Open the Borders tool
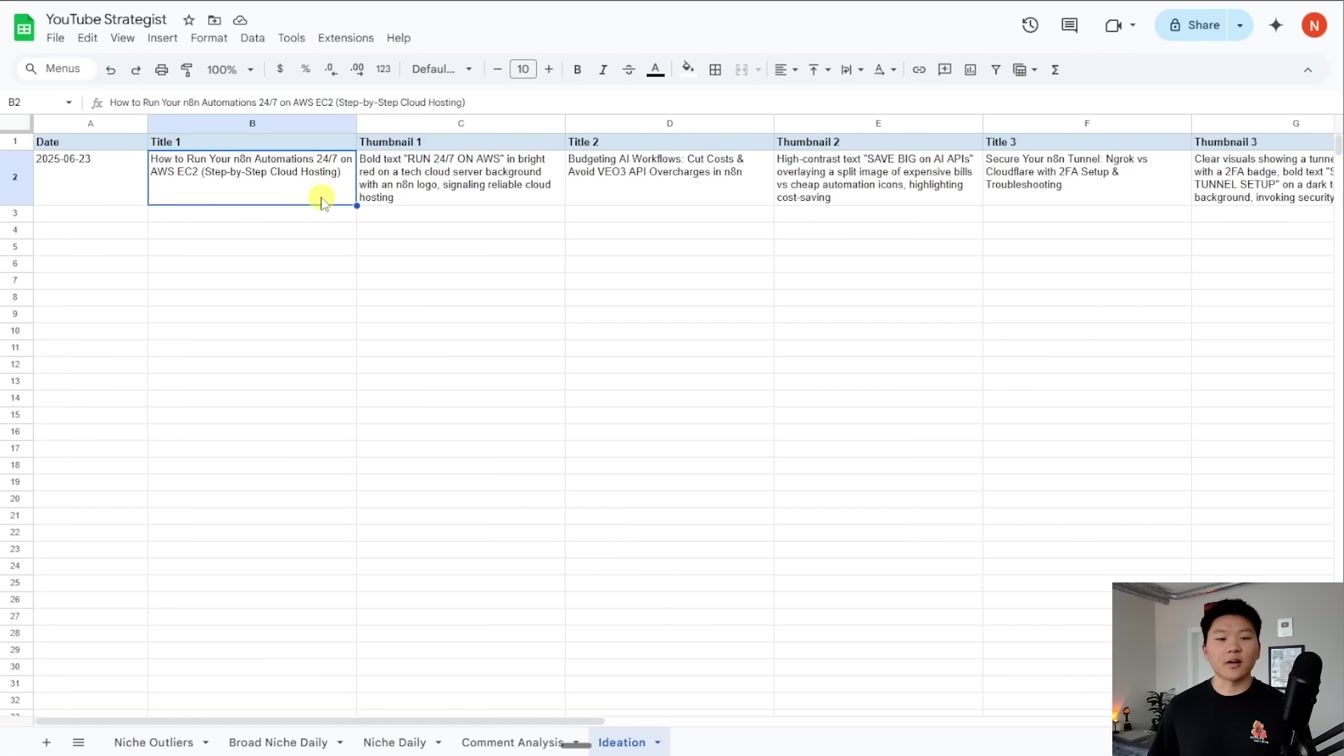 [715, 70]
